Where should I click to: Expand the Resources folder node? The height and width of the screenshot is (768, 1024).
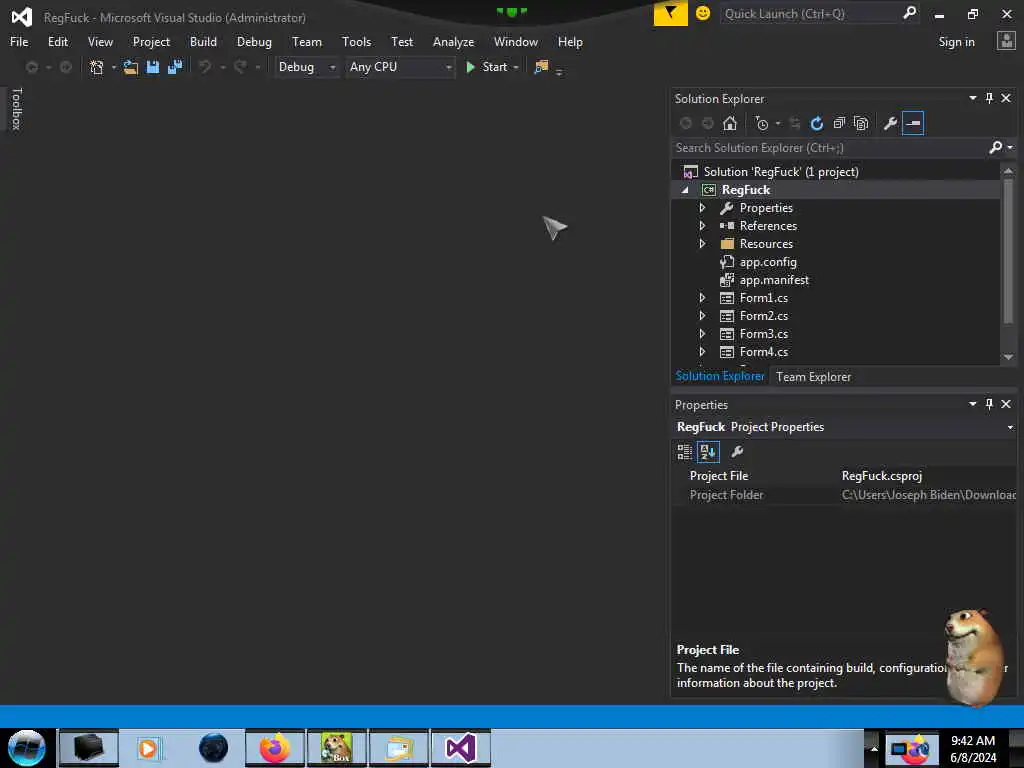click(x=703, y=244)
